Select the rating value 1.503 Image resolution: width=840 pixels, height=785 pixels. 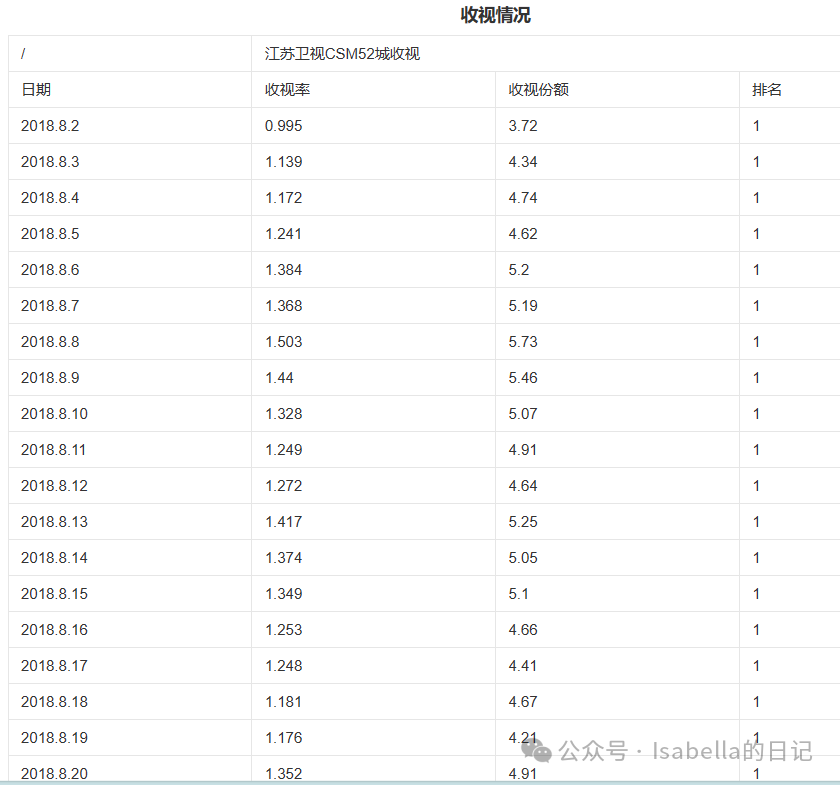283,342
